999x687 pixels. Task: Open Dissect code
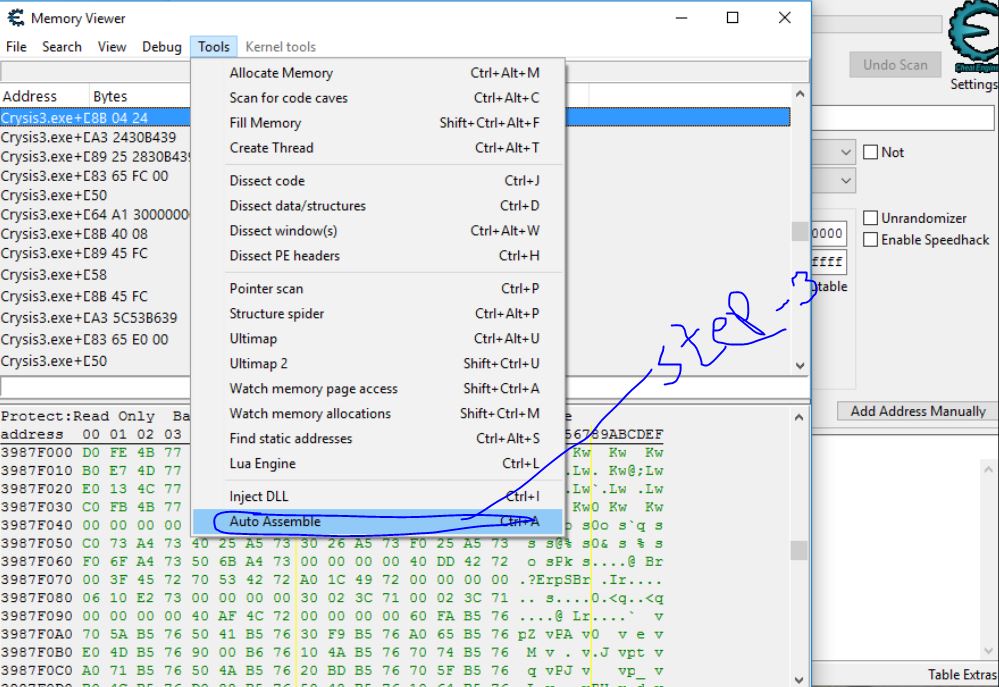tap(378, 180)
